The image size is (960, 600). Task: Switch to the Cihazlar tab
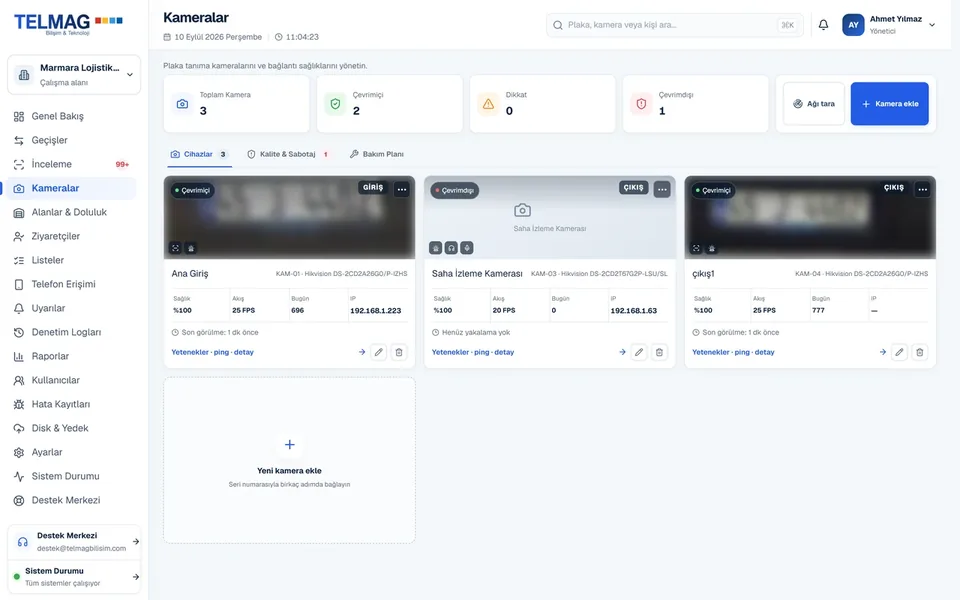pos(199,154)
